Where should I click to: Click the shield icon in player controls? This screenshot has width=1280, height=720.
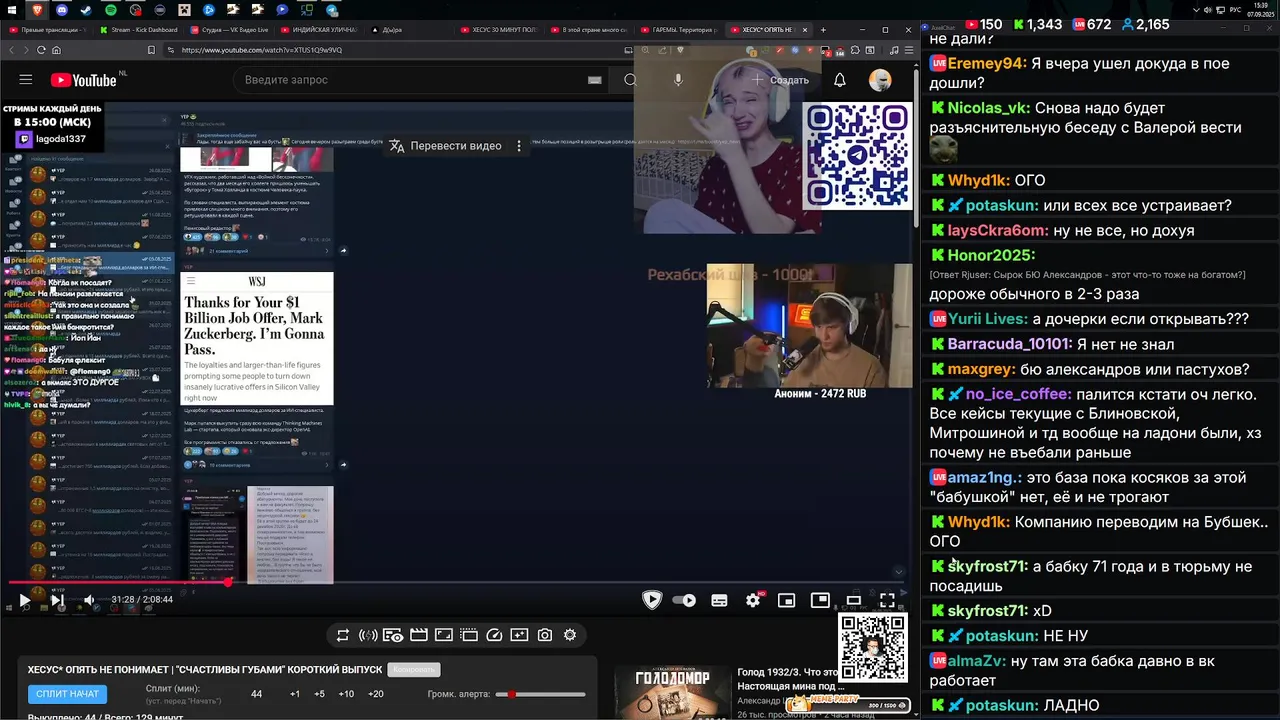pos(652,600)
